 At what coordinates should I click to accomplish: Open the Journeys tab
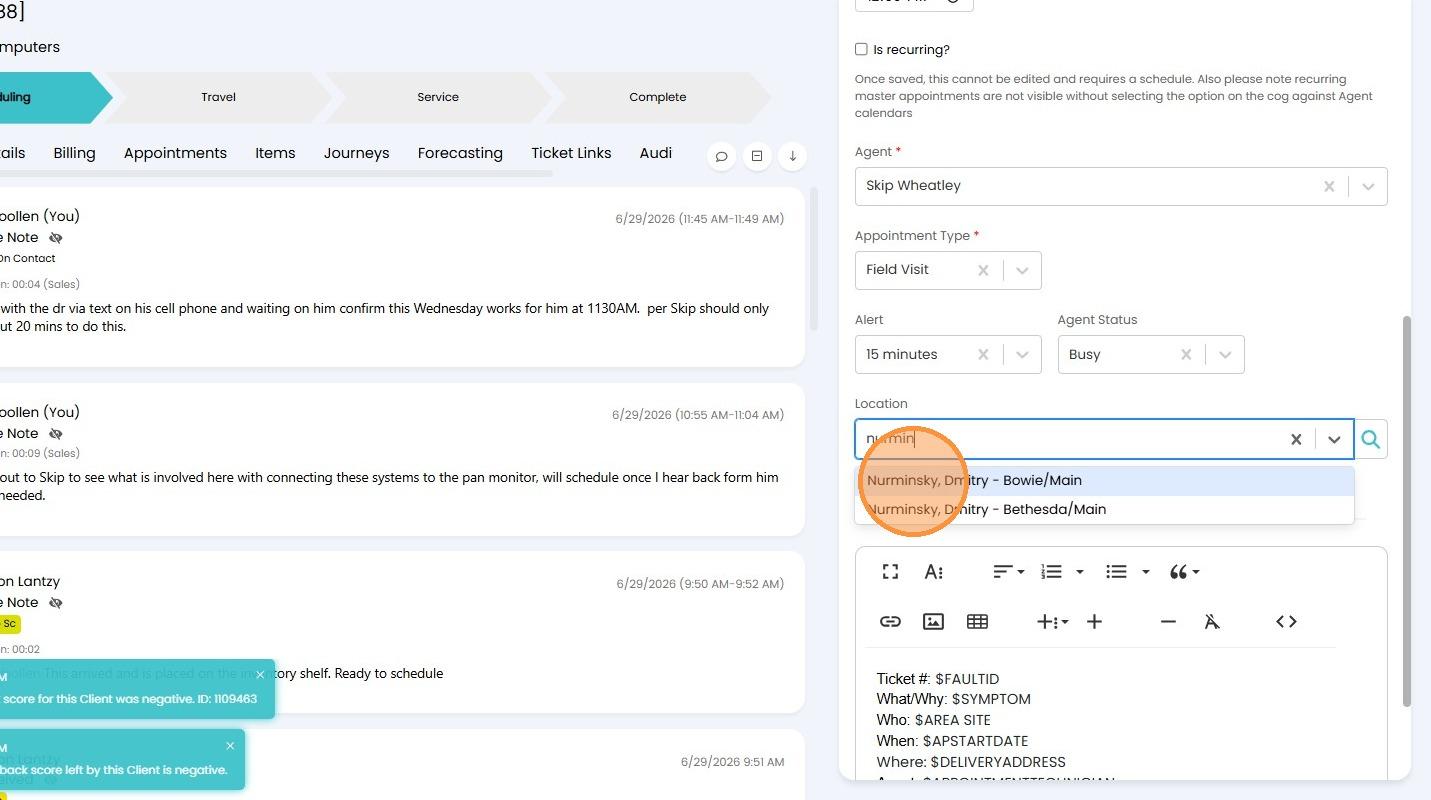(356, 153)
